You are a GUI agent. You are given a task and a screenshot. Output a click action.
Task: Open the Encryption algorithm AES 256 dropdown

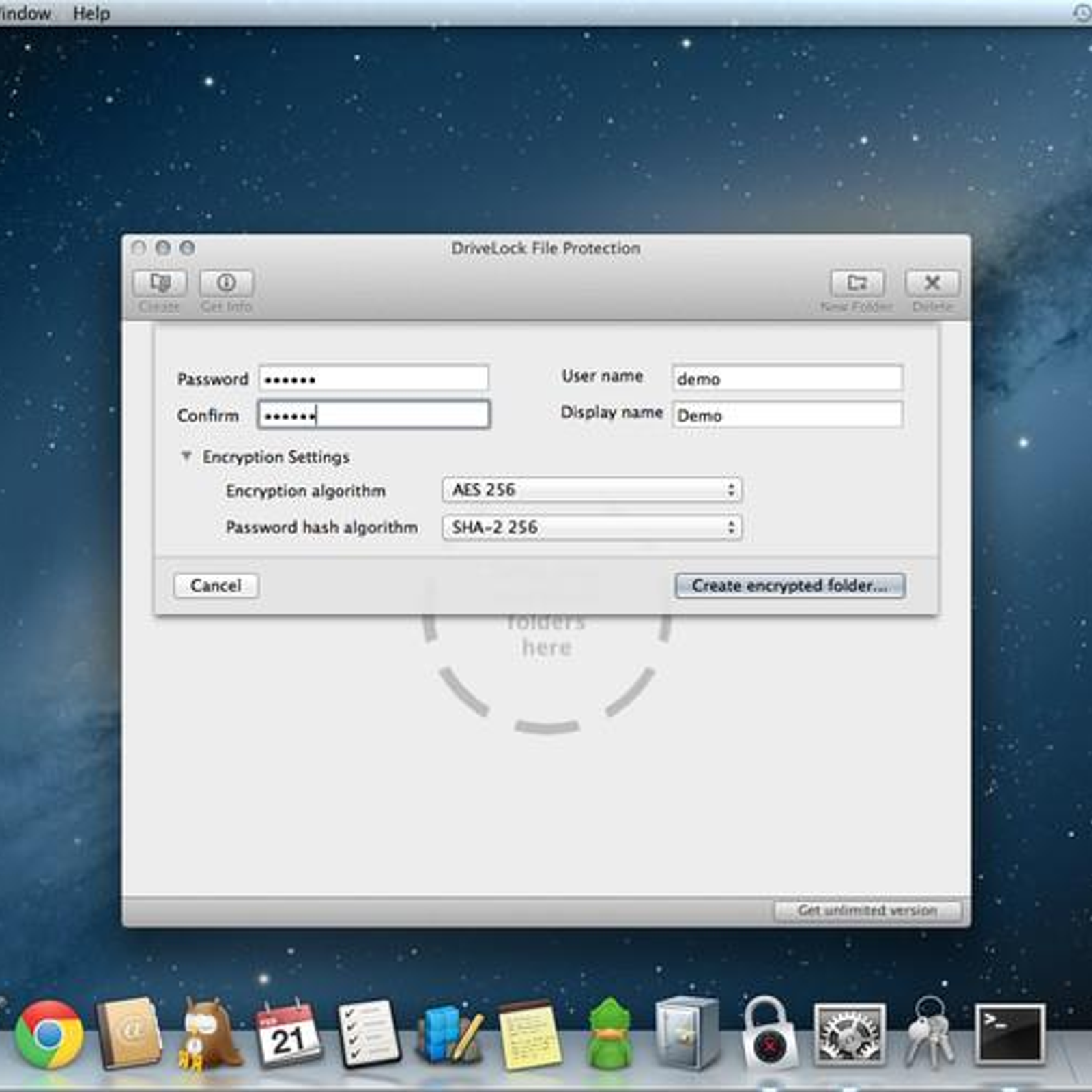[x=592, y=490]
